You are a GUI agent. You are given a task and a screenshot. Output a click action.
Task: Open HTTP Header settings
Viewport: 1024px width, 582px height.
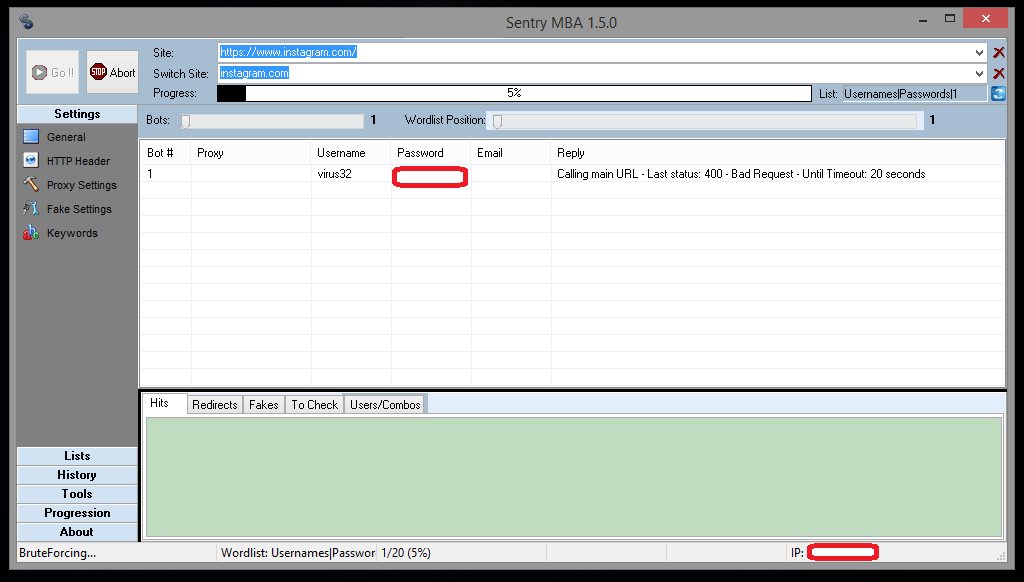pos(78,161)
